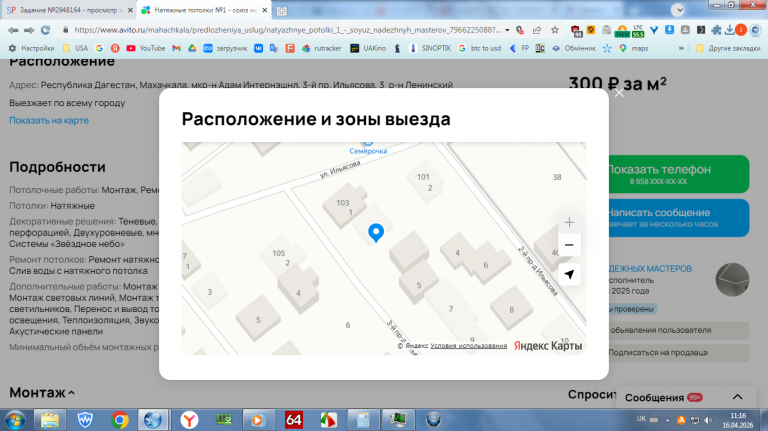Click the Показать телефон button
768x431 pixels.
click(x=678, y=174)
